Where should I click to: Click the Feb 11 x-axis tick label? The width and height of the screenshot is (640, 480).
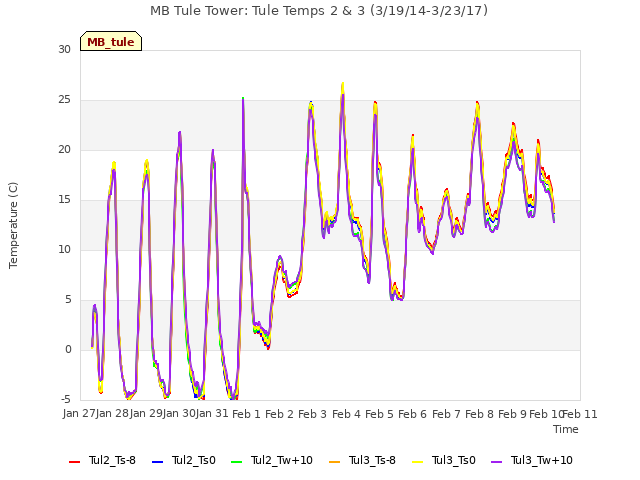click(x=580, y=414)
